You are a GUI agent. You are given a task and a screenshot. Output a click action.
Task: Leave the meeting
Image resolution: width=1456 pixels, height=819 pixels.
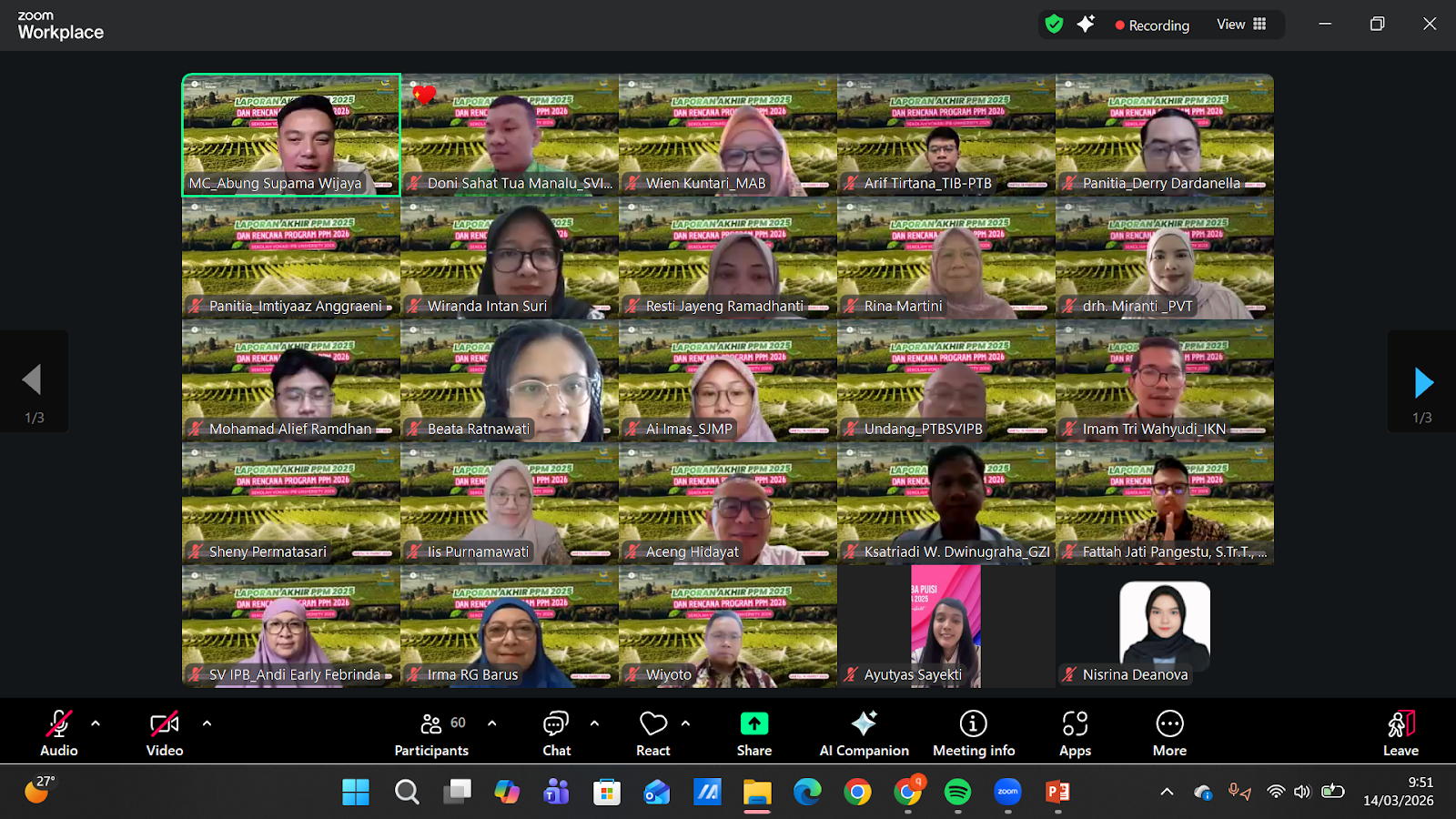coord(1400,733)
